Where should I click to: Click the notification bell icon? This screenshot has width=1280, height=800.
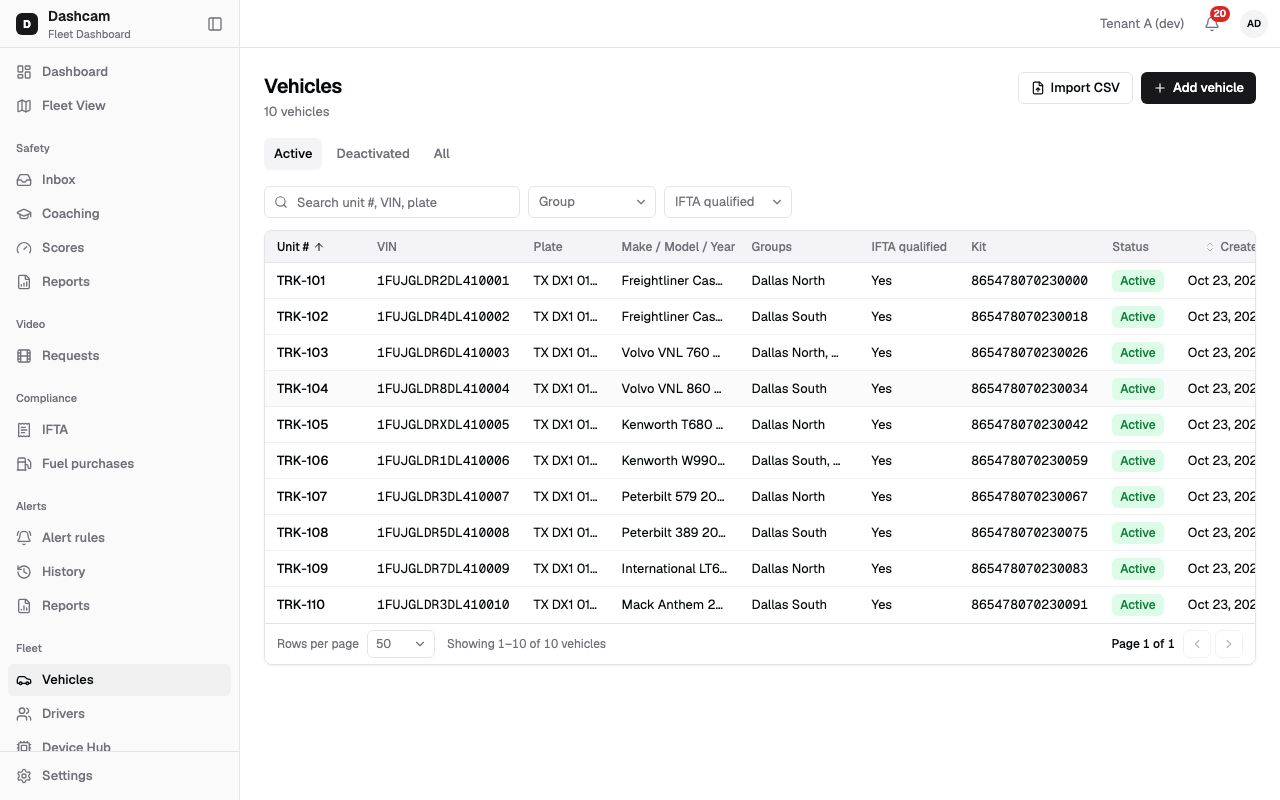coord(1212,24)
